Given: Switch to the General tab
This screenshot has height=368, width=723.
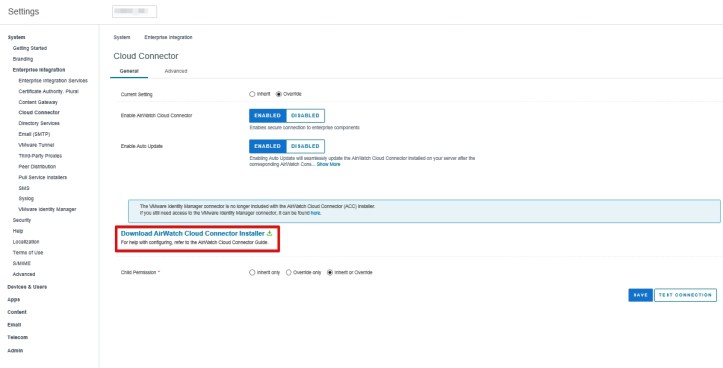Looking at the screenshot, I should [x=129, y=71].
